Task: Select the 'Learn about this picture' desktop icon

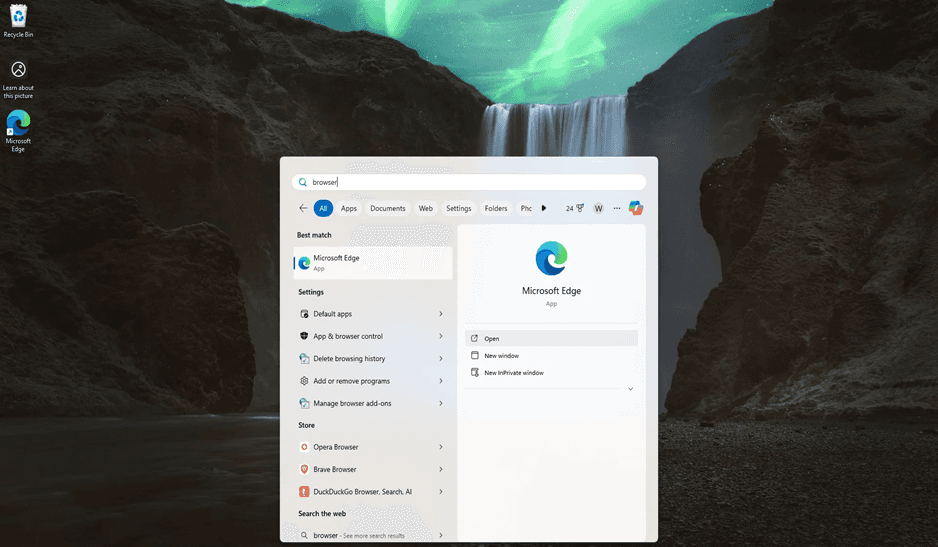Action: tap(18, 79)
